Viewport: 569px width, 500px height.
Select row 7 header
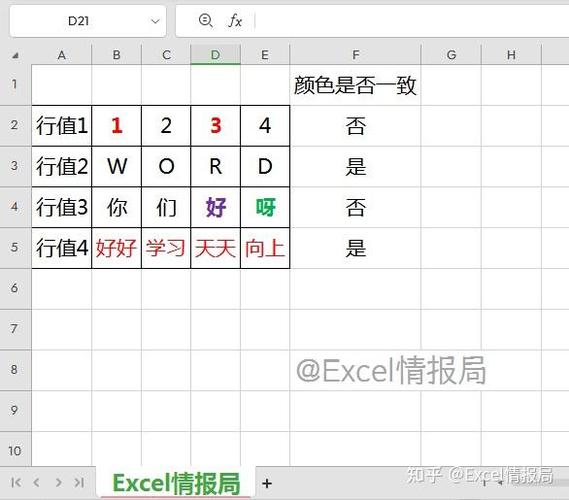[x=15, y=329]
